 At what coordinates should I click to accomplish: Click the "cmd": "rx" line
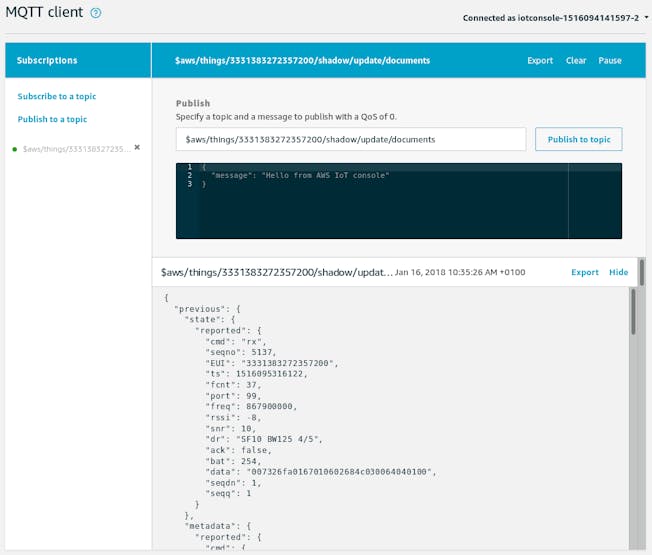236,341
